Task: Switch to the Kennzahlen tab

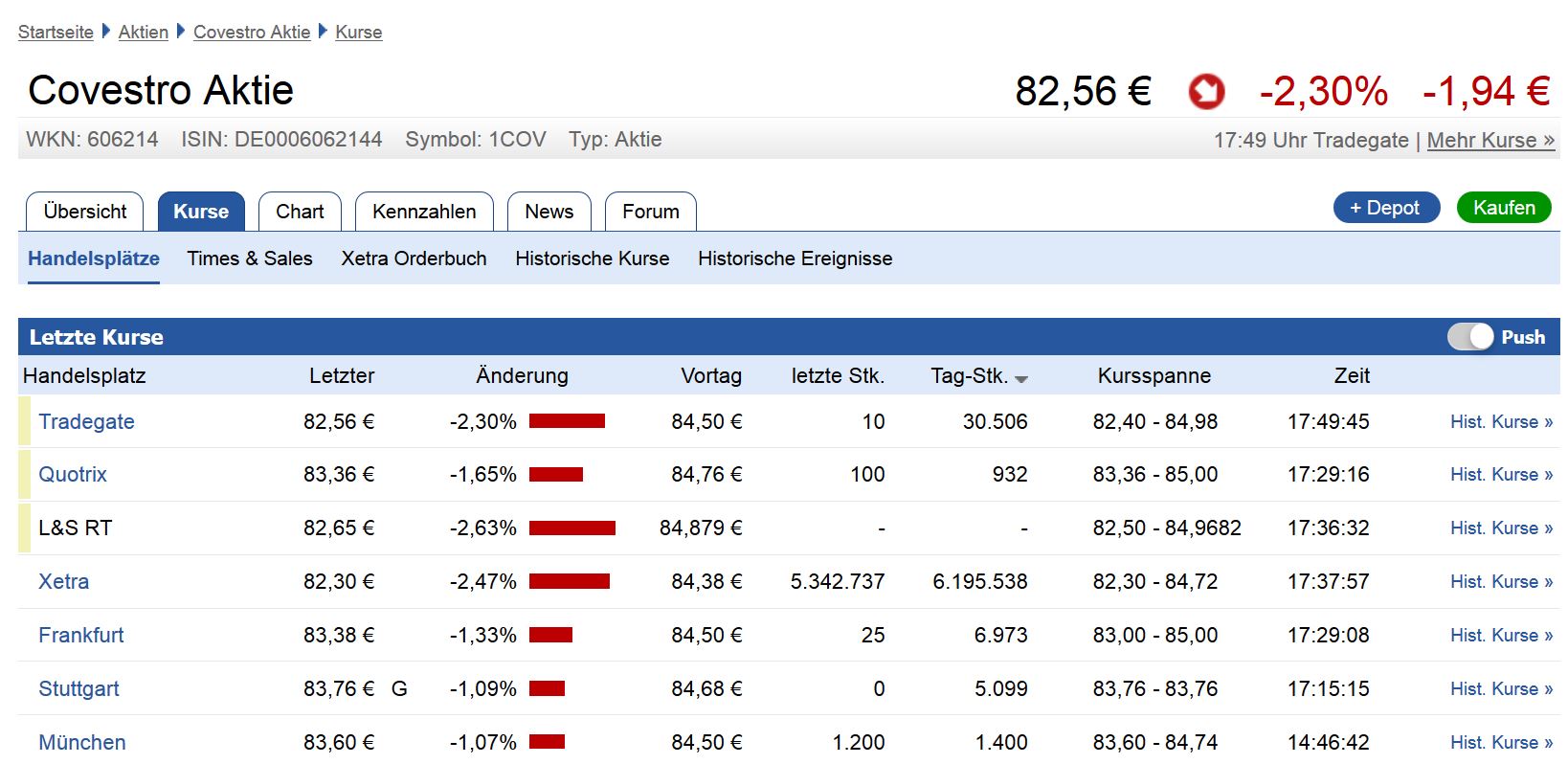Action: point(424,212)
